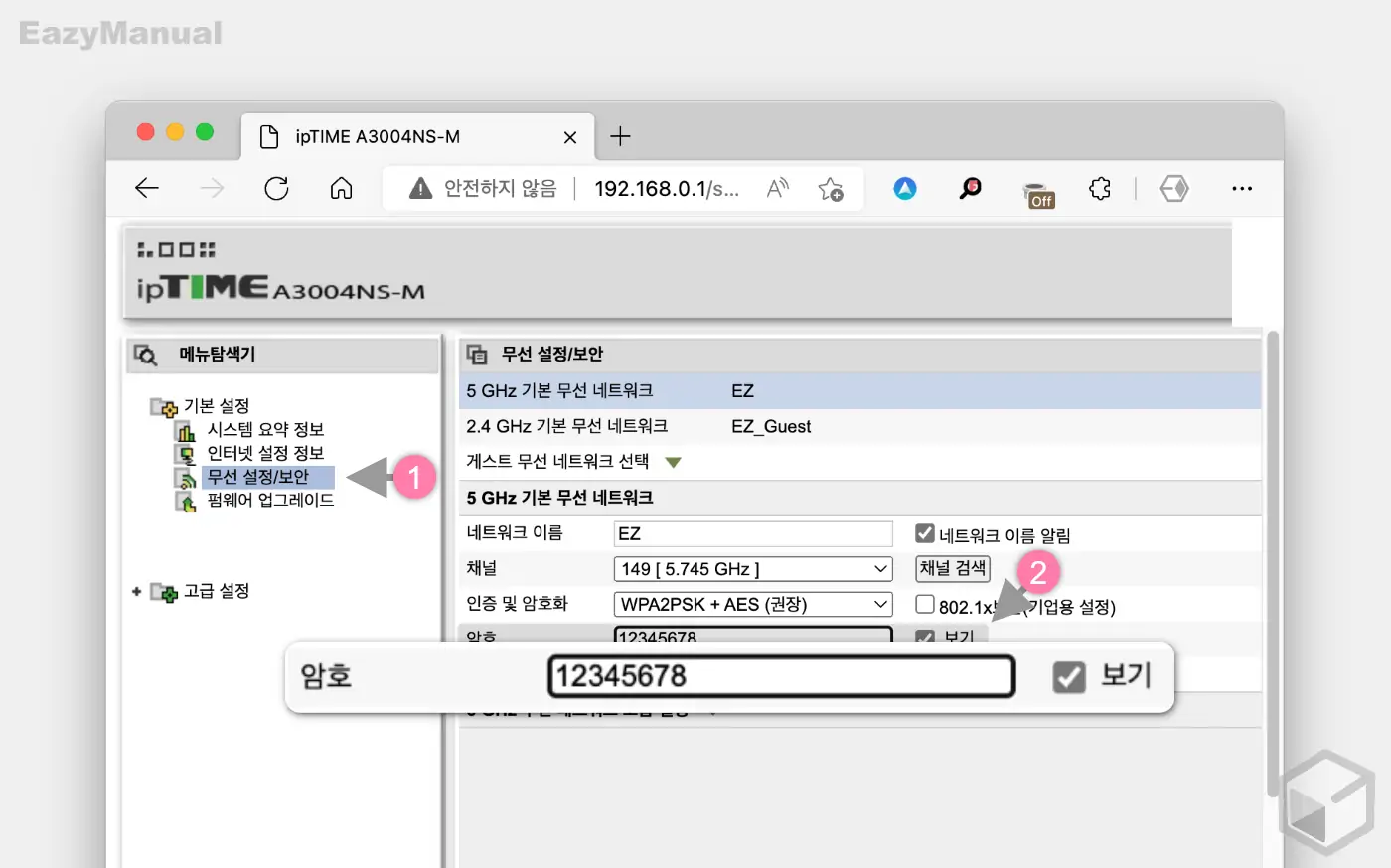
Task: Open the 채널 149 dropdown
Action: (x=753, y=569)
